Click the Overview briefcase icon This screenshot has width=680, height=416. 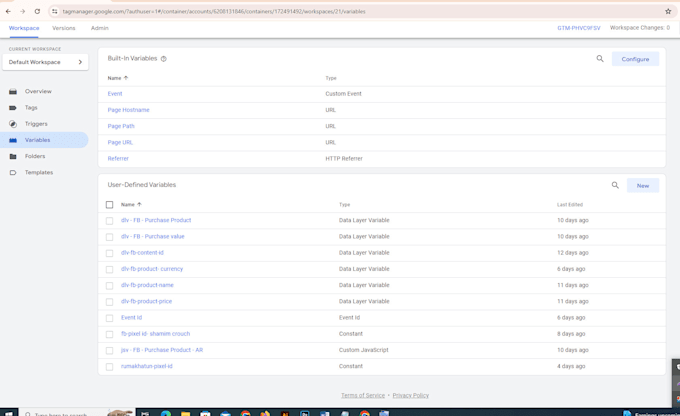[13, 92]
